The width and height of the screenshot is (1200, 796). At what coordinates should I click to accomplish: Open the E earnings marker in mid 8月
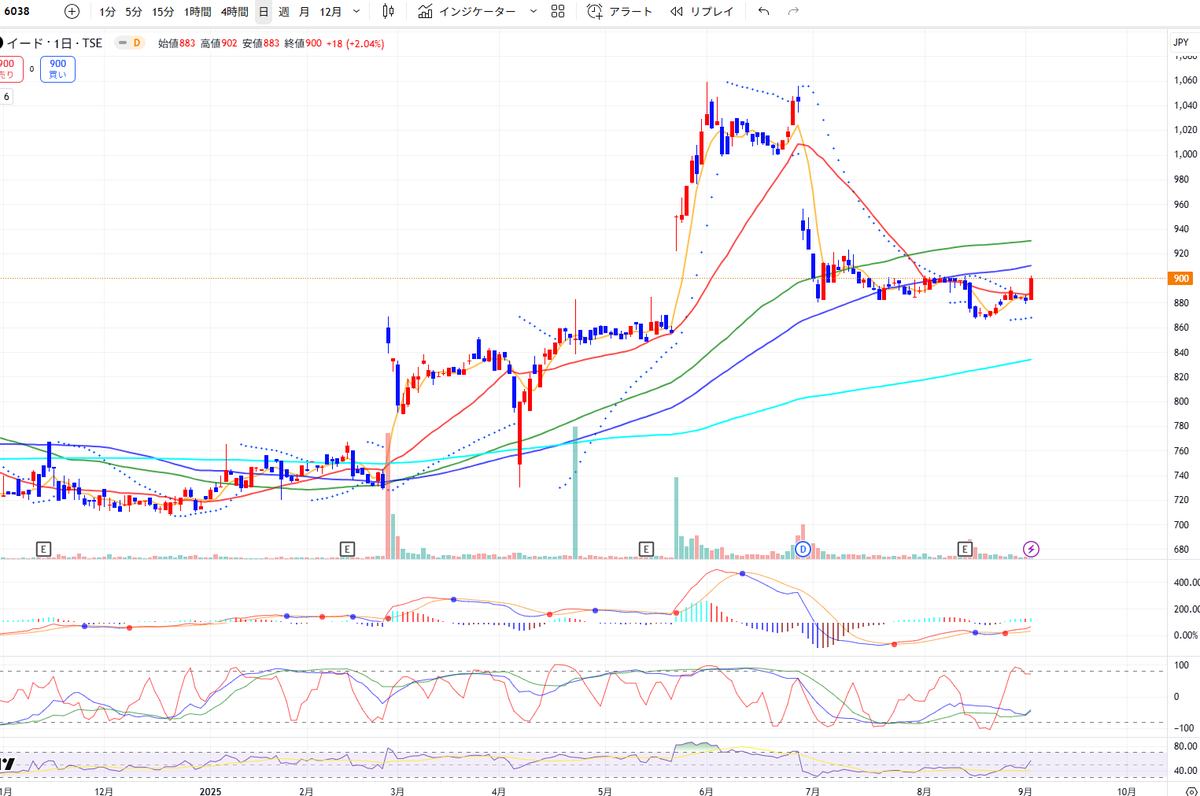965,548
